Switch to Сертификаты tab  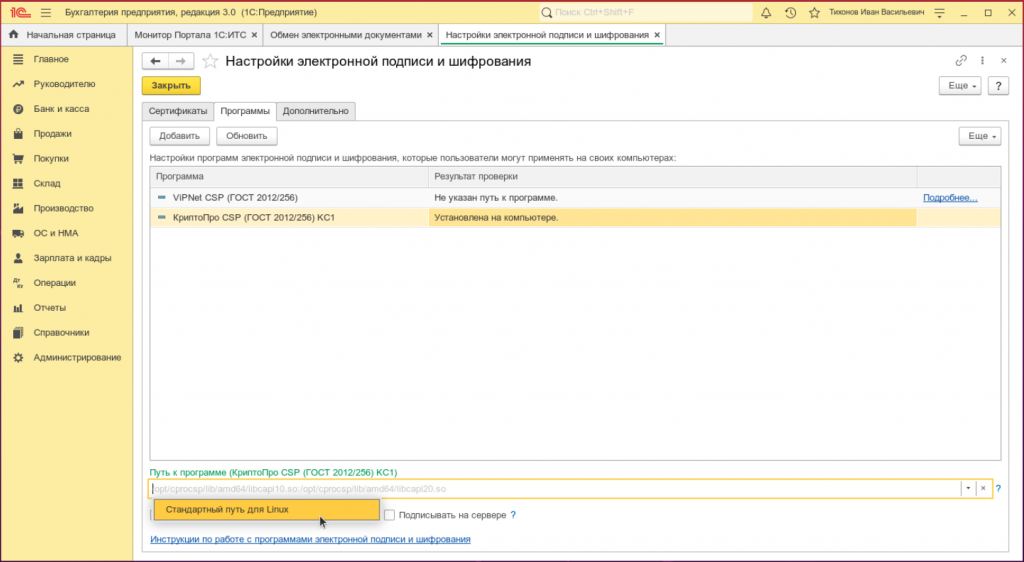coord(178,111)
